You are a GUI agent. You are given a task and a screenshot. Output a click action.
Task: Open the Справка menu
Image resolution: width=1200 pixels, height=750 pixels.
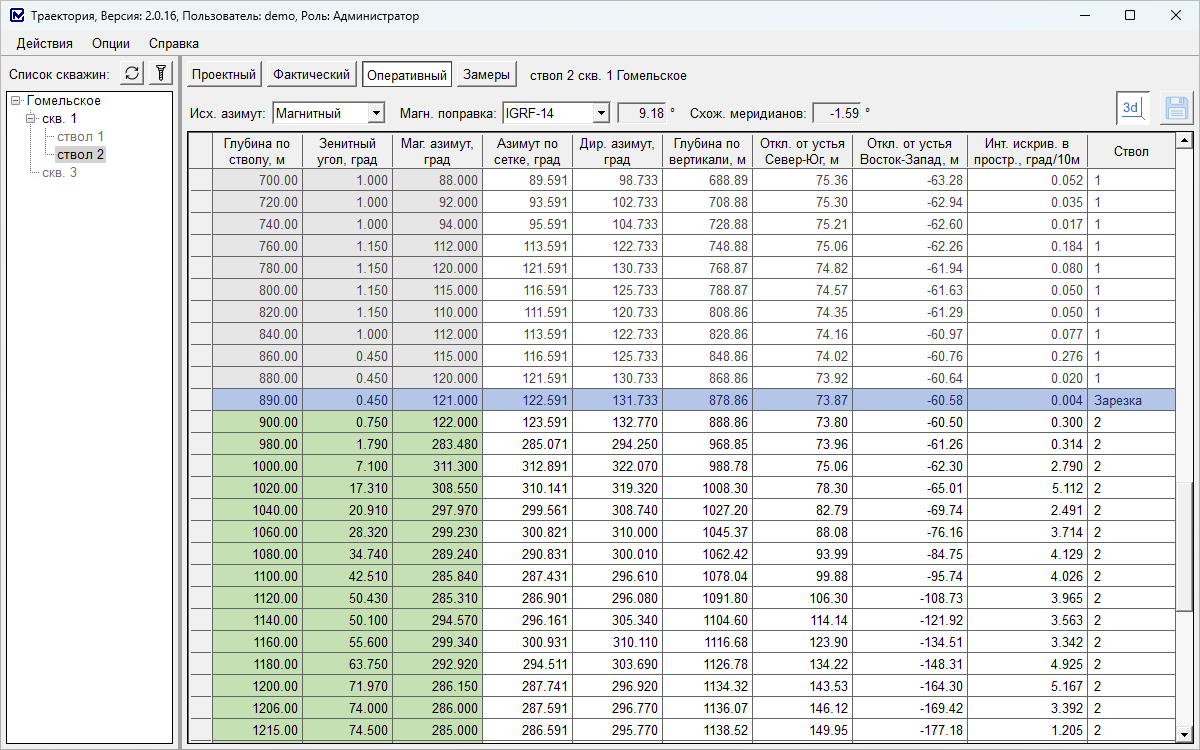coord(173,43)
